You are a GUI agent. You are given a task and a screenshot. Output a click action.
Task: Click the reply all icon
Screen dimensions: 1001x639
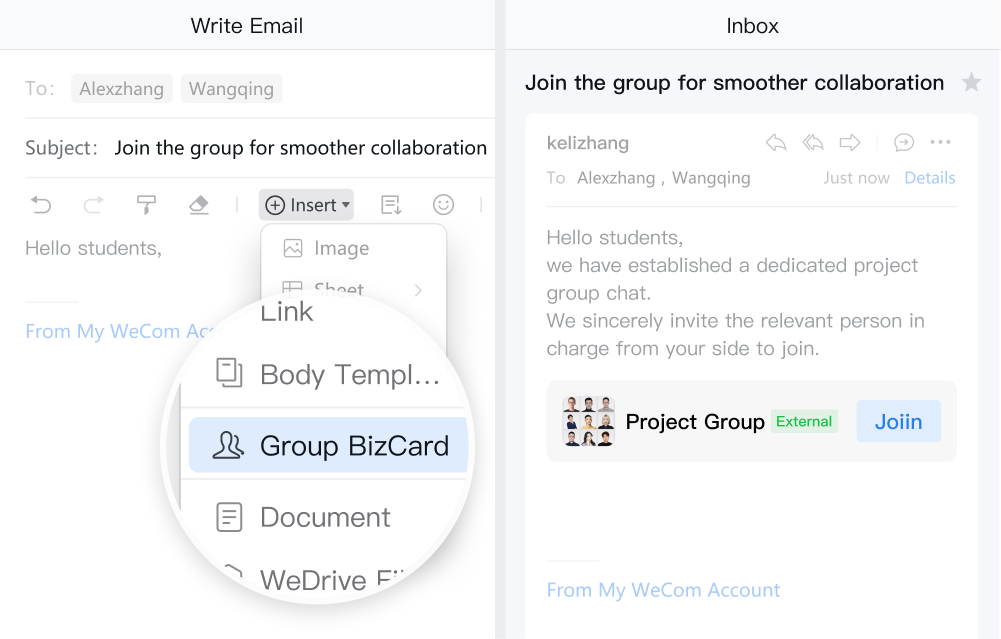813,143
